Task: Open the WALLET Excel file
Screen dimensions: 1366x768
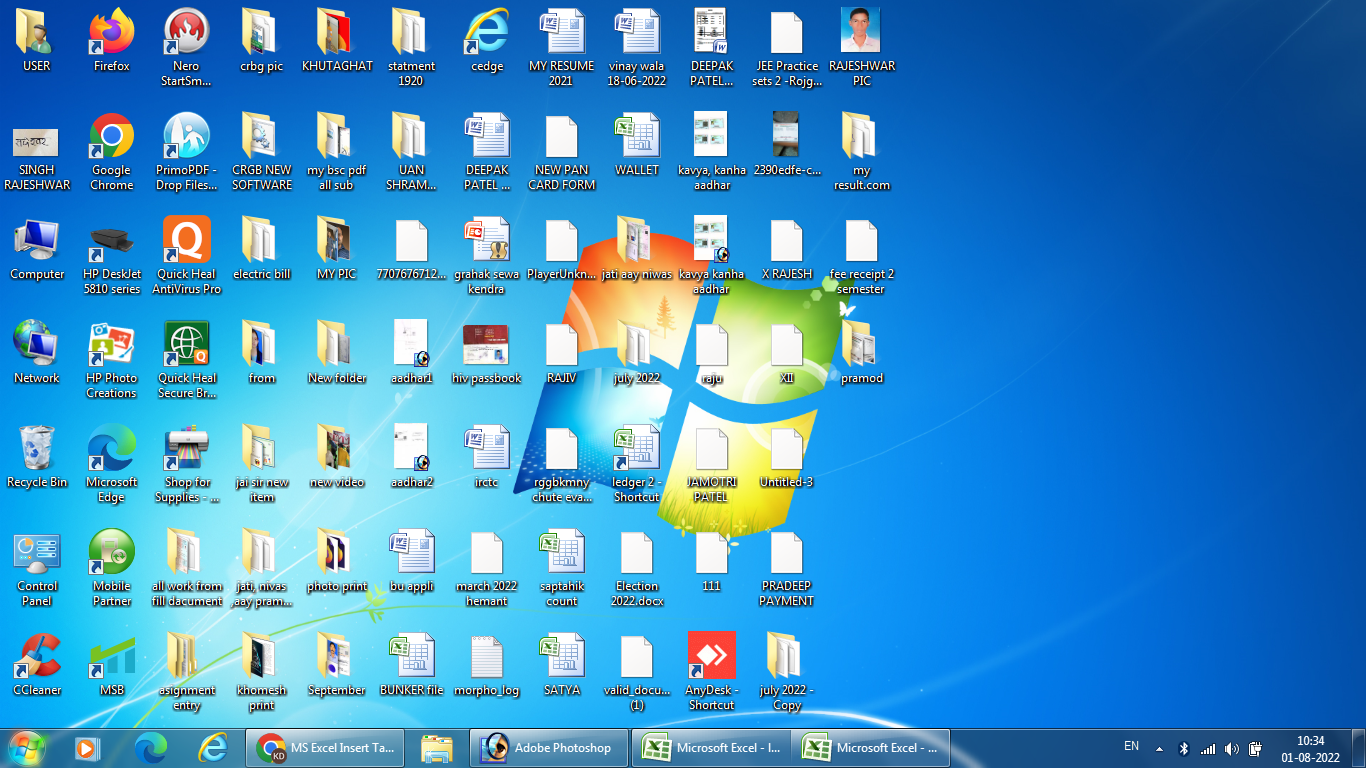Action: [x=637, y=145]
